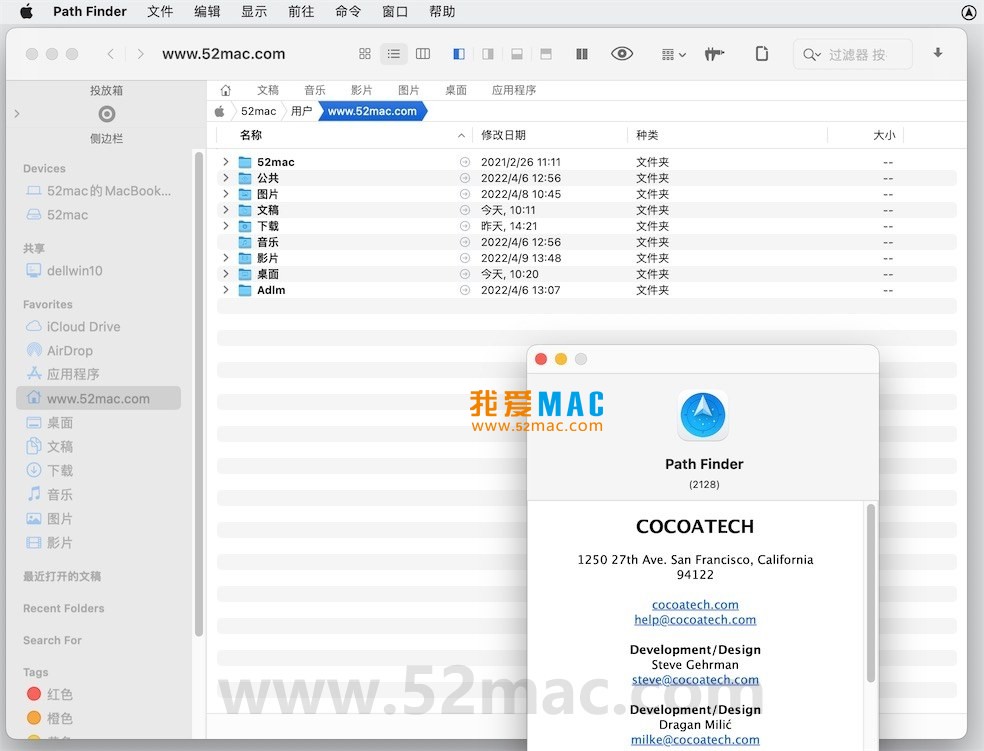Select the 音乐 folder icon in list
The width and height of the screenshot is (984, 751).
[245, 242]
